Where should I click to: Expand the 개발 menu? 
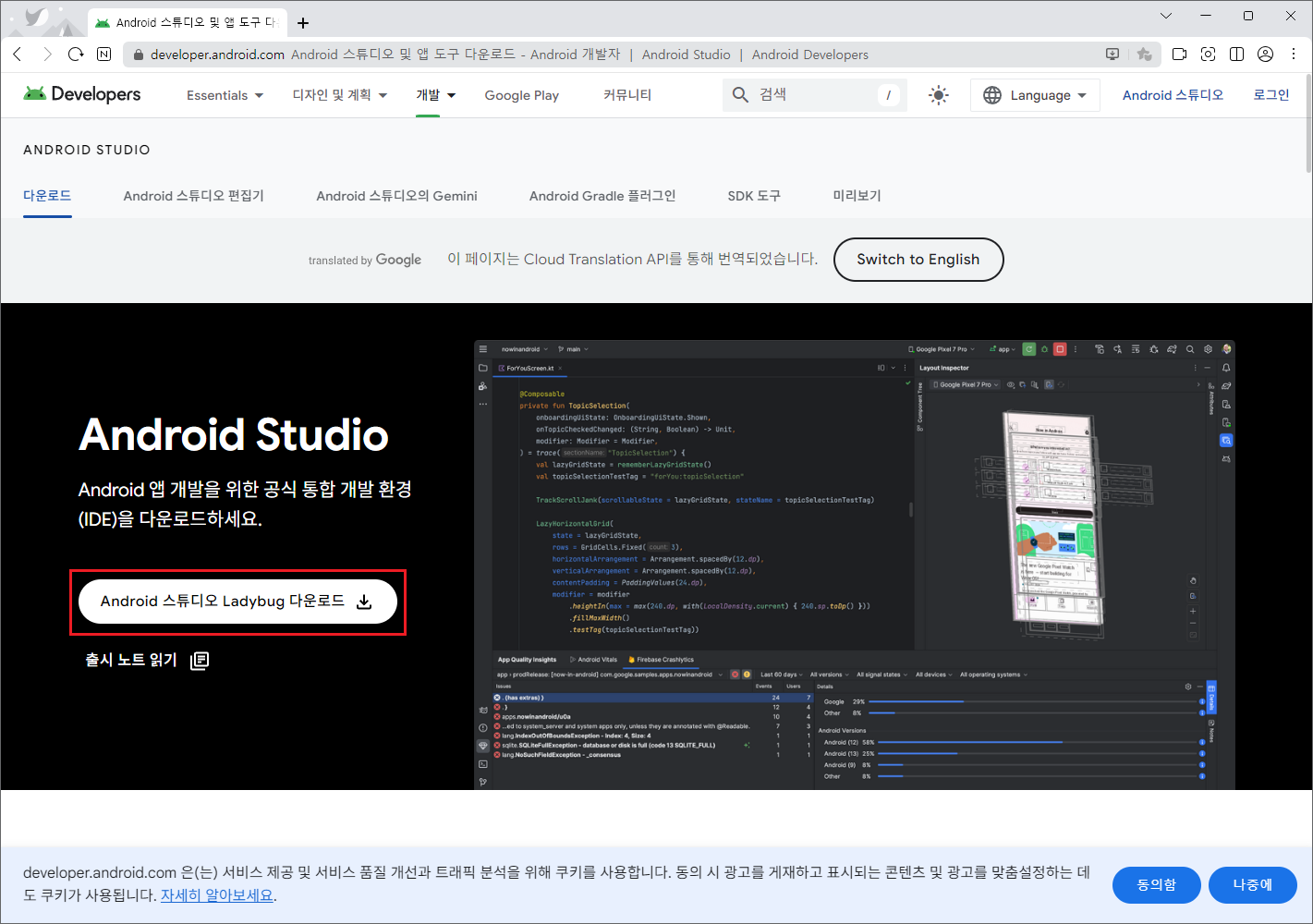coord(436,95)
